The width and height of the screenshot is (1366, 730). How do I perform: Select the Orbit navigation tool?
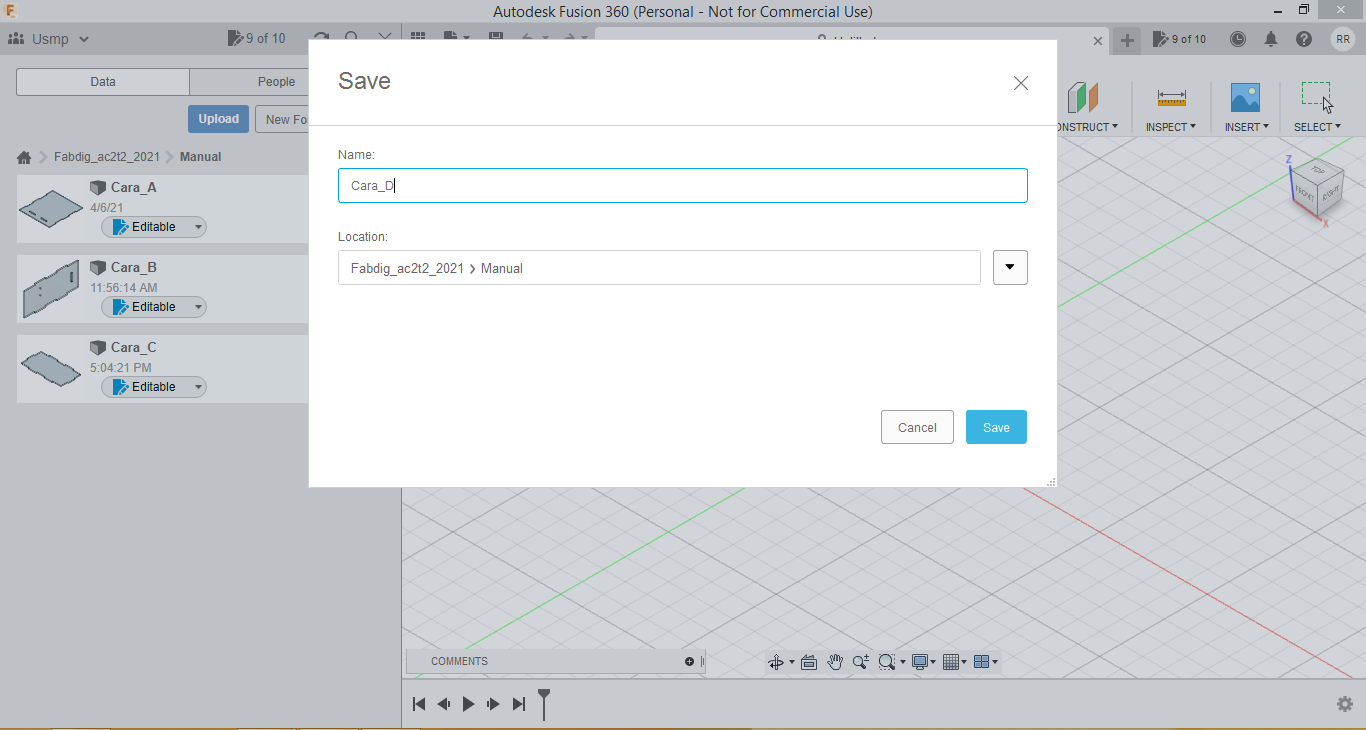click(x=775, y=662)
